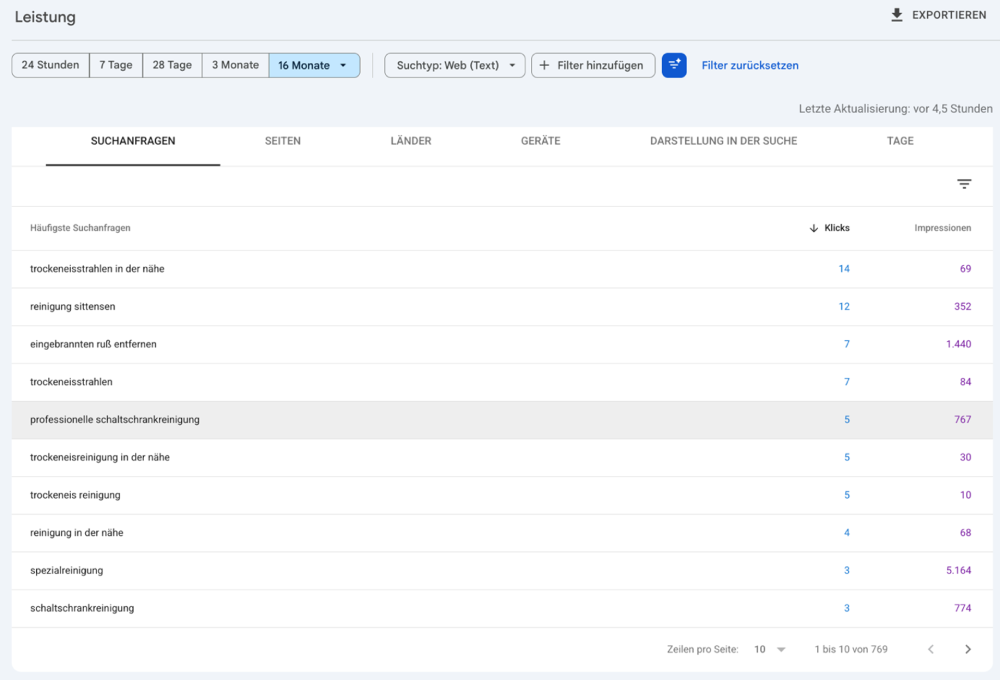Open the Zeilen pro Seite dropdown
This screenshot has width=1000, height=680.
770,649
